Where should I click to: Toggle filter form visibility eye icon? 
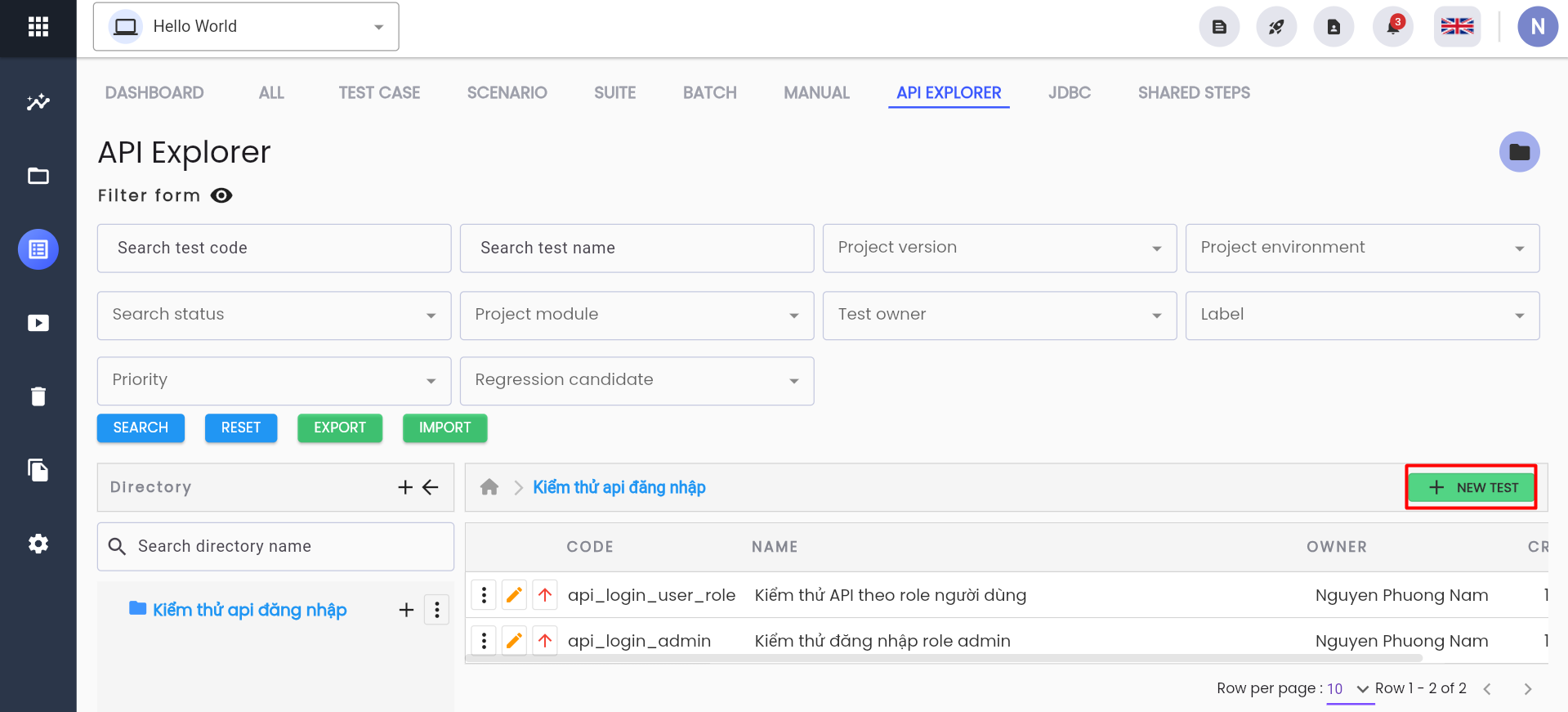(x=221, y=195)
